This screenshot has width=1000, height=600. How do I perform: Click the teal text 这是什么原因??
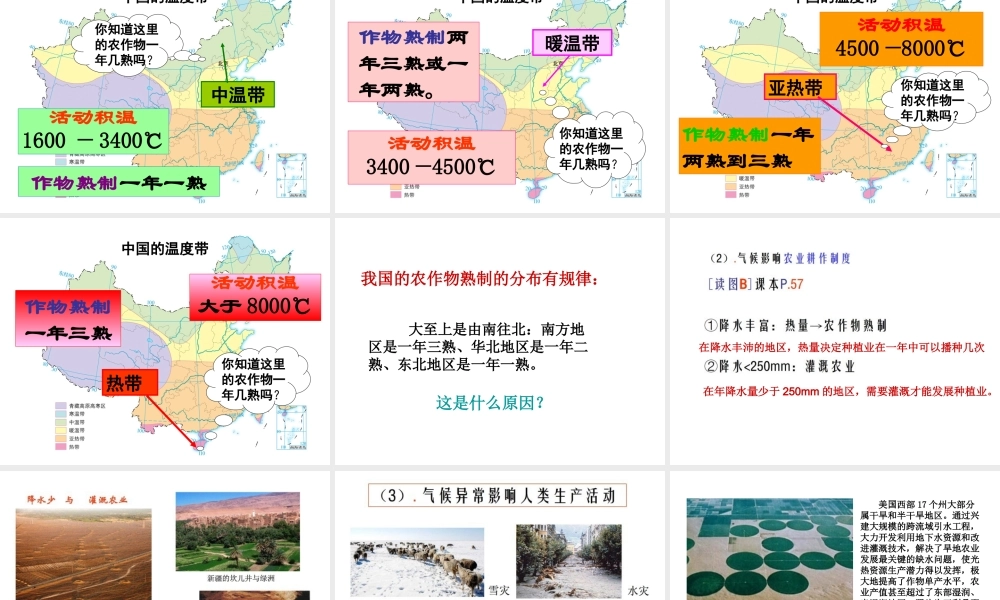pos(490,403)
